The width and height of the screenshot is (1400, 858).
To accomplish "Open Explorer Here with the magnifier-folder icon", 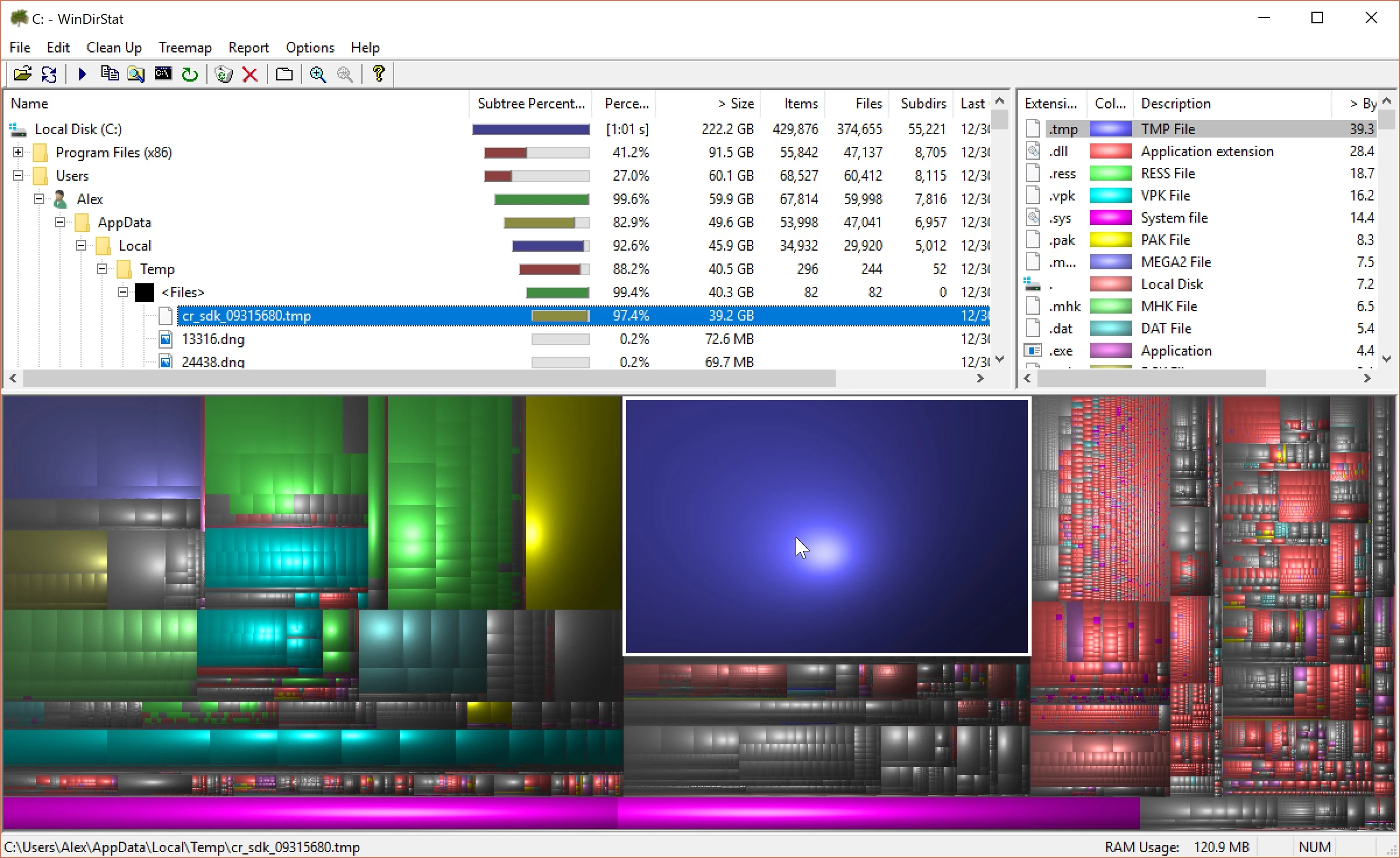I will 136,74.
